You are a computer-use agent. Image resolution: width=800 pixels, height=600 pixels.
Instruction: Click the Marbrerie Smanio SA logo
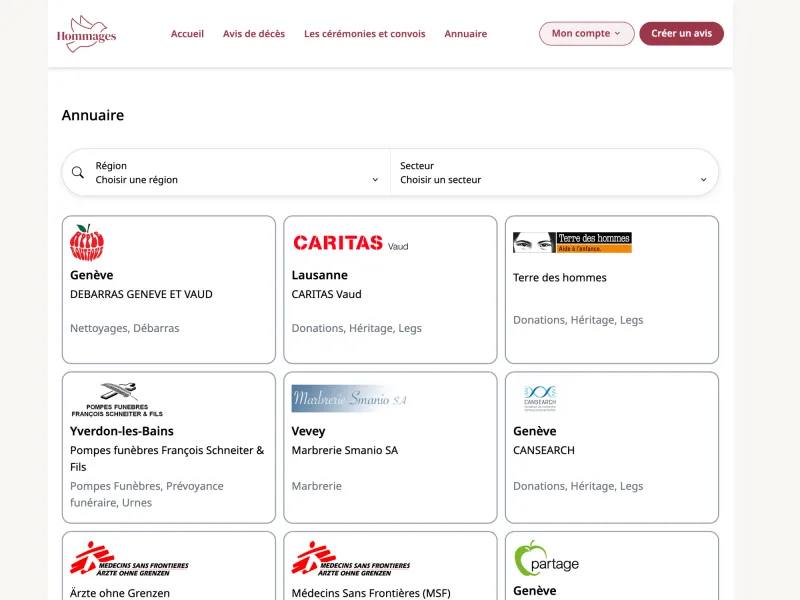coord(350,399)
